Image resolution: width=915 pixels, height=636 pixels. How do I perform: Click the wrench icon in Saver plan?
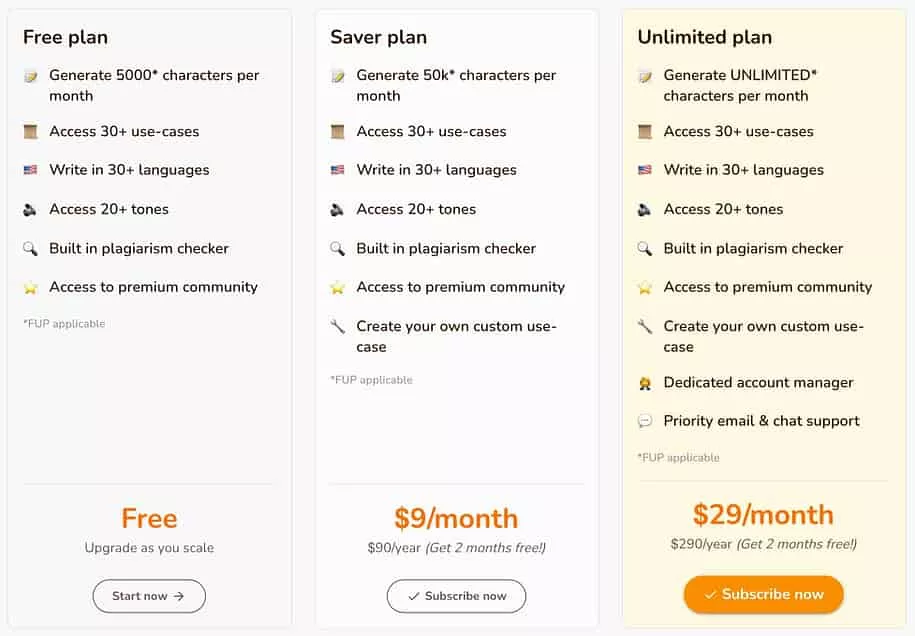point(338,327)
